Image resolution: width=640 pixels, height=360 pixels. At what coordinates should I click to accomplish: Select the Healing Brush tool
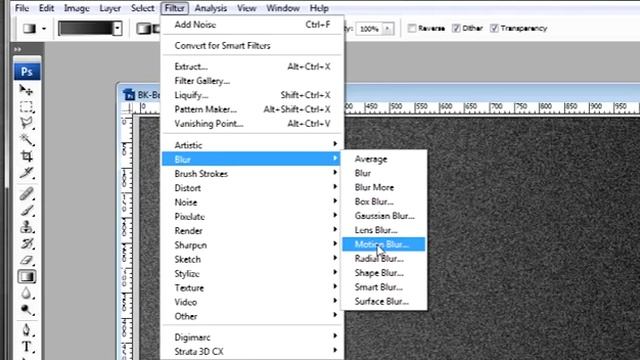click(x=27, y=193)
